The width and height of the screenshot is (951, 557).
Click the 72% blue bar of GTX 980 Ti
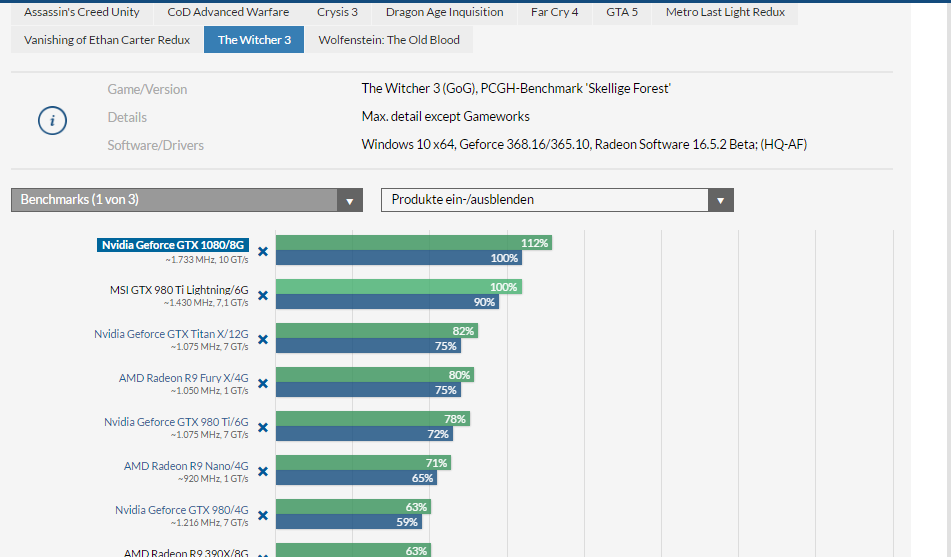click(365, 434)
